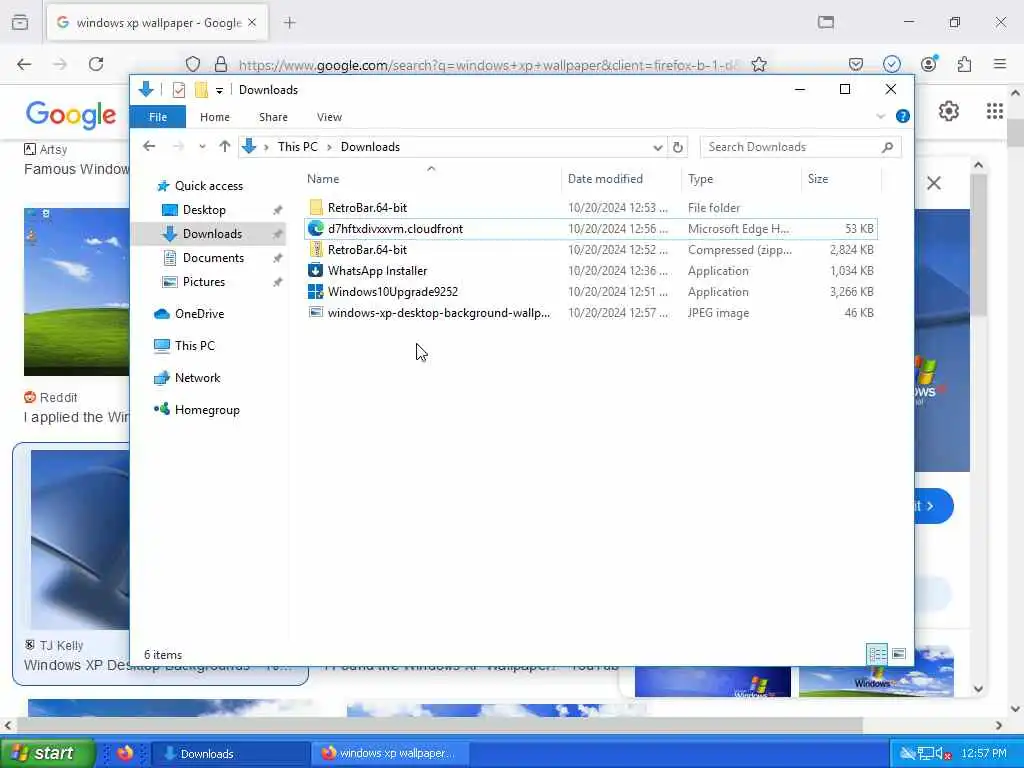
Task: Sort files by Type column header
Action: [700, 179]
